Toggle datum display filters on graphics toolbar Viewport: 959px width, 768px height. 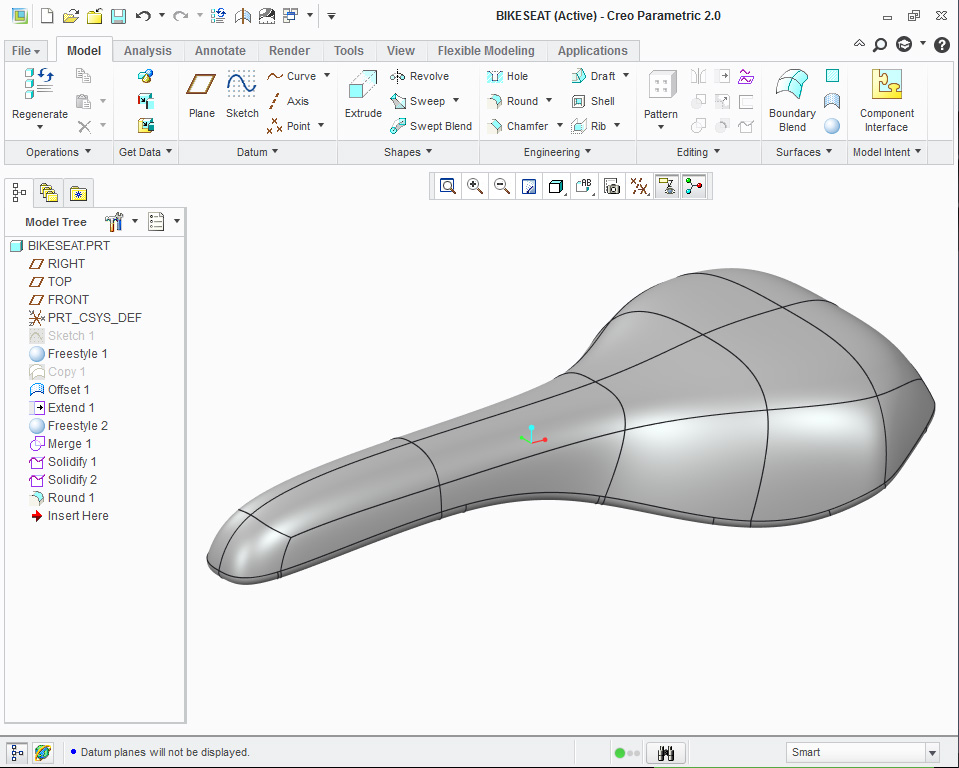(x=639, y=186)
